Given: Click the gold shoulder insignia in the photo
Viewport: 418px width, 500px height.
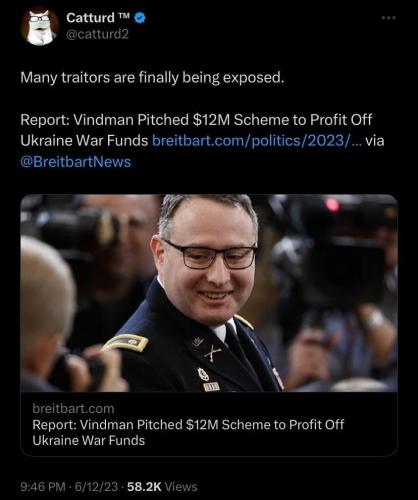Looking at the screenshot, I should [126, 343].
